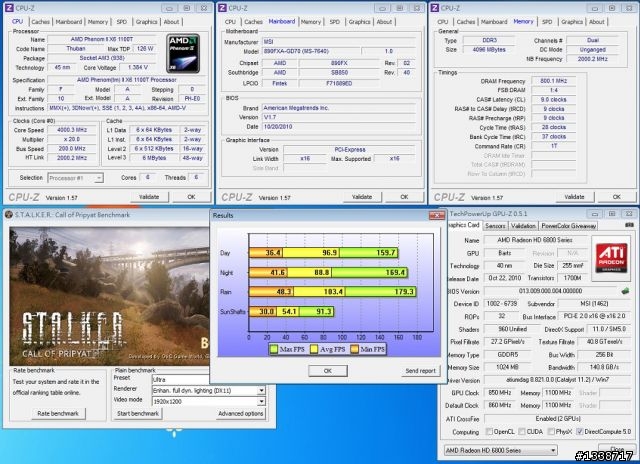Click OK in the Memory CPU-Z window

click(617, 197)
